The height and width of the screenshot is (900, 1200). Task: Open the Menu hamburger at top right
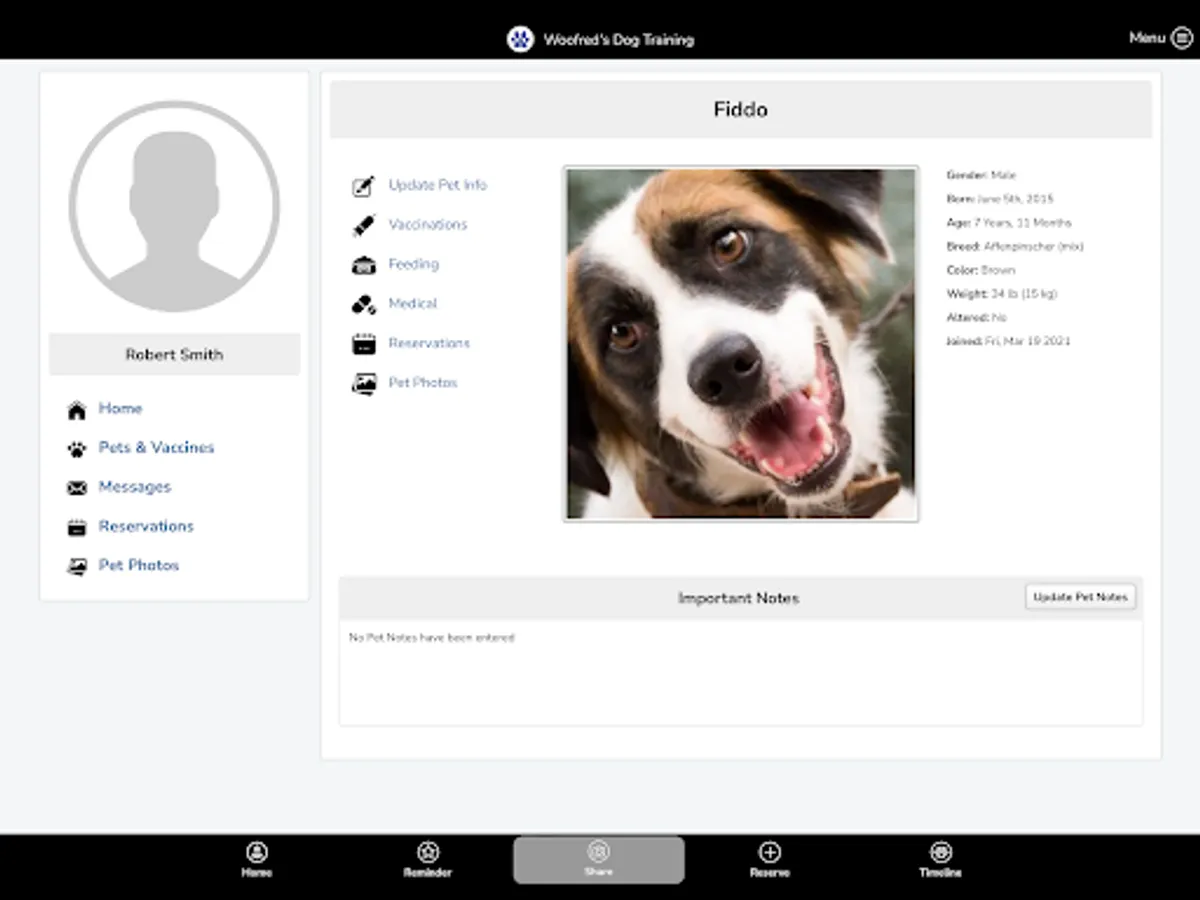pos(1181,37)
